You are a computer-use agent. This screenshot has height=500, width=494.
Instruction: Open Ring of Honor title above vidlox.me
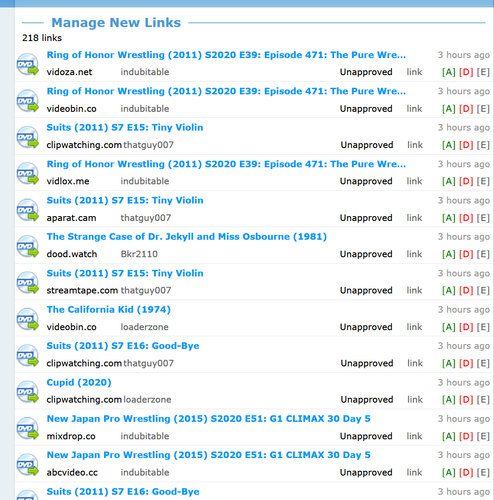point(226,164)
